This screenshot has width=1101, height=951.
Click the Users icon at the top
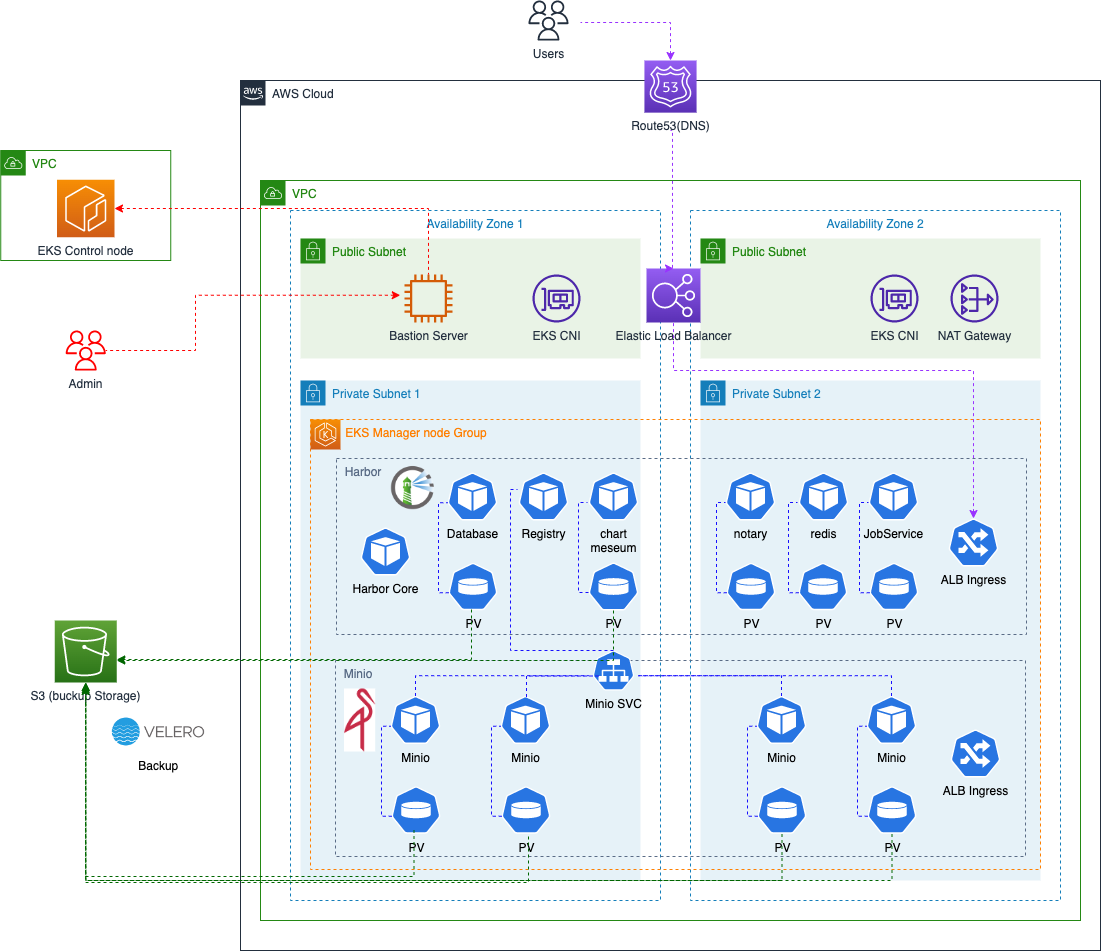(548, 21)
